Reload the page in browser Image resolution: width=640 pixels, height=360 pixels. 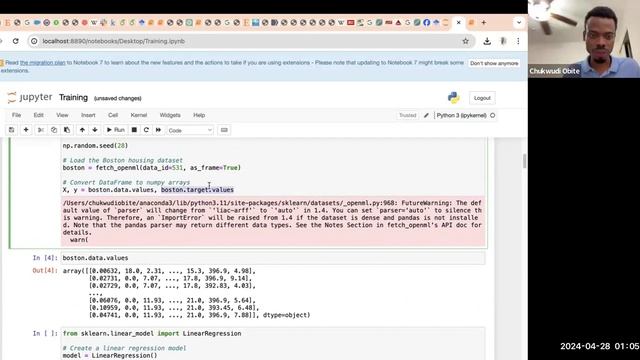16,41
